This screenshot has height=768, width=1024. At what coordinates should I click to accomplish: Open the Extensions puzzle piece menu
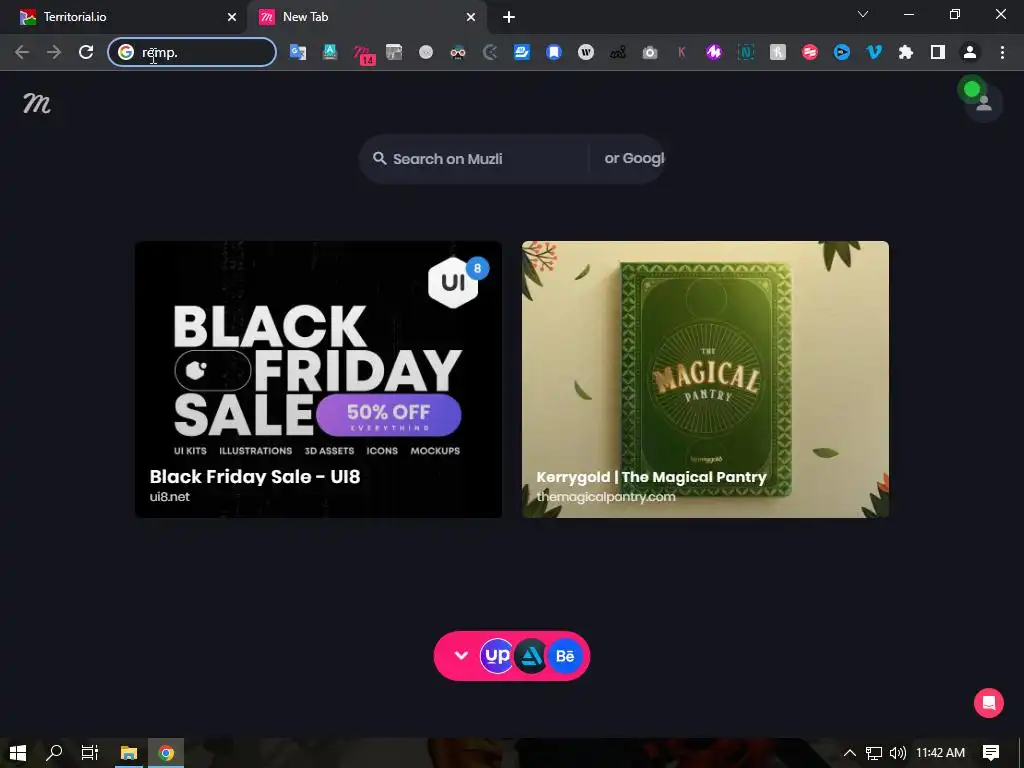pos(906,52)
